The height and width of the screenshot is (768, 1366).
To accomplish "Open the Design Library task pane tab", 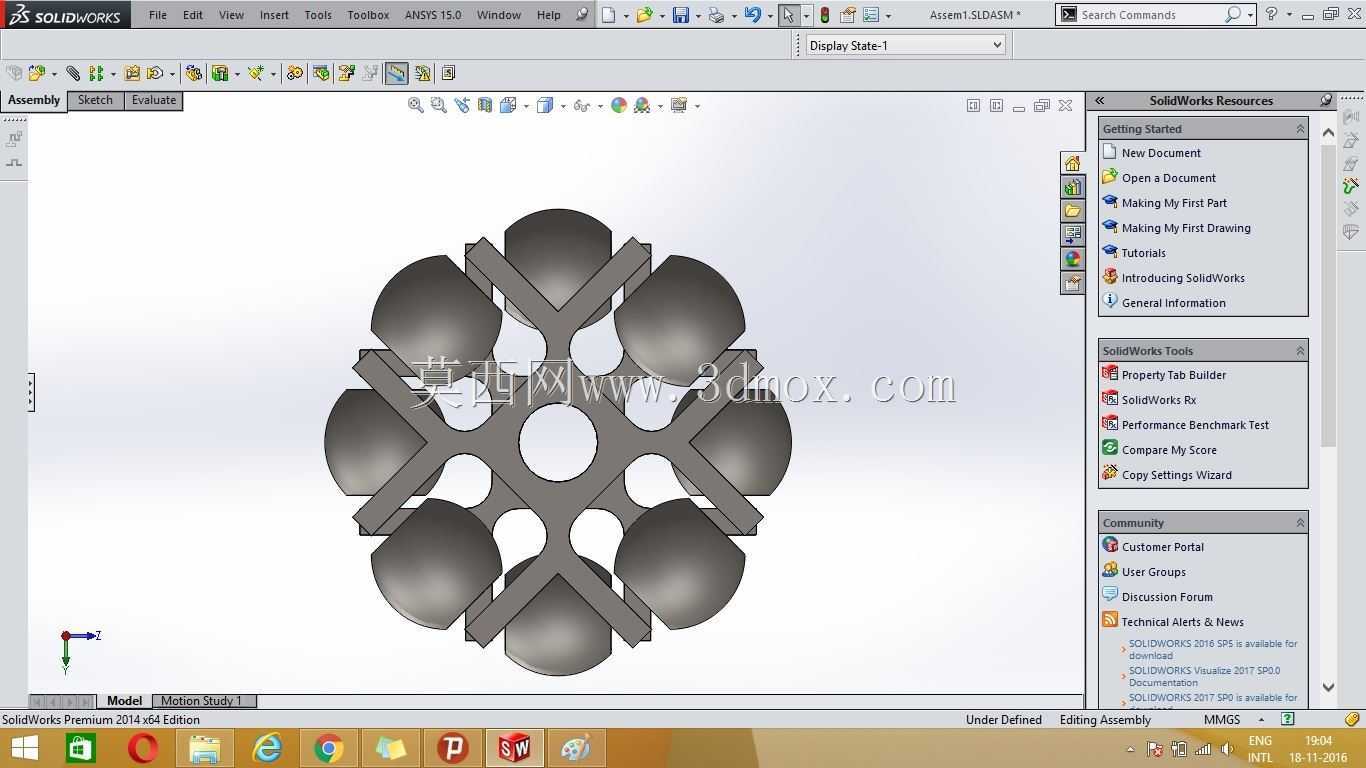I will 1073,187.
